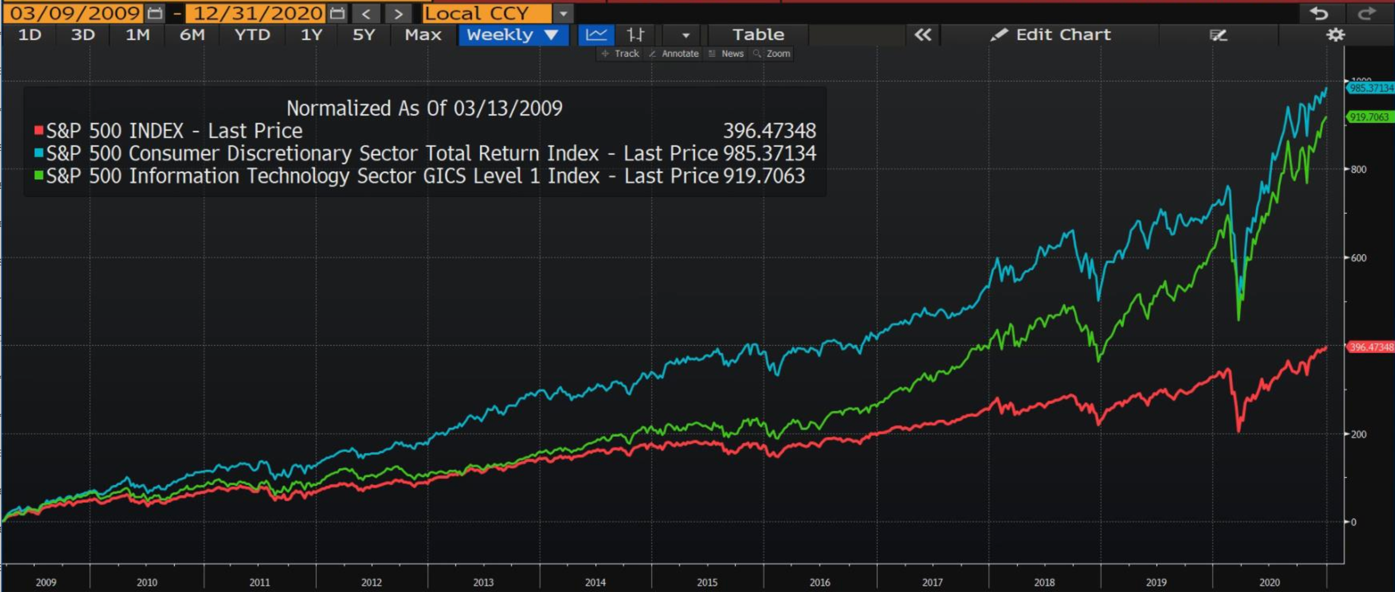Click green Information Technology legend swatch
Screen dimensions: 1395x592
tap(39, 176)
